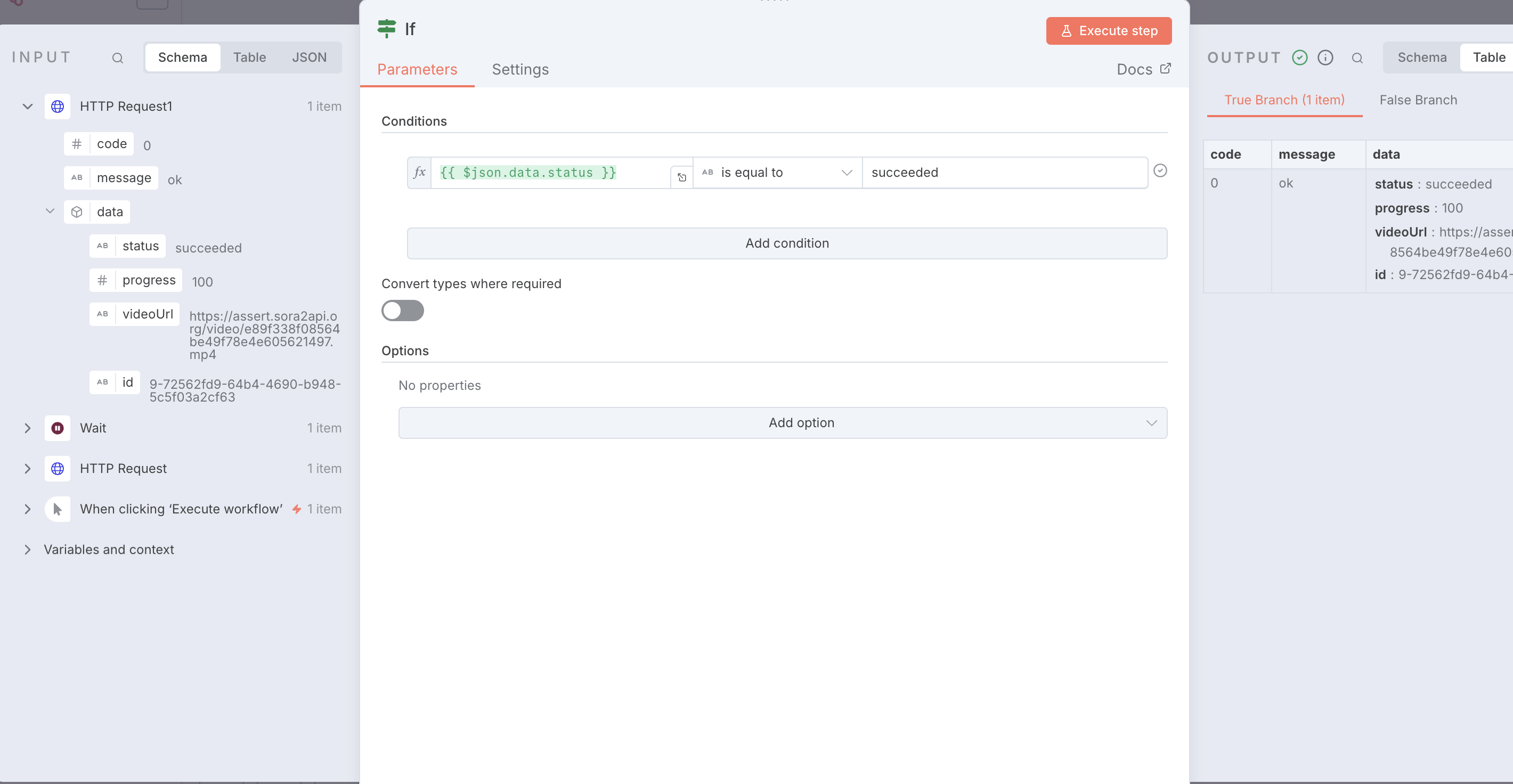Open the Add option dropdown
Image resolution: width=1513 pixels, height=784 pixels.
(x=783, y=423)
